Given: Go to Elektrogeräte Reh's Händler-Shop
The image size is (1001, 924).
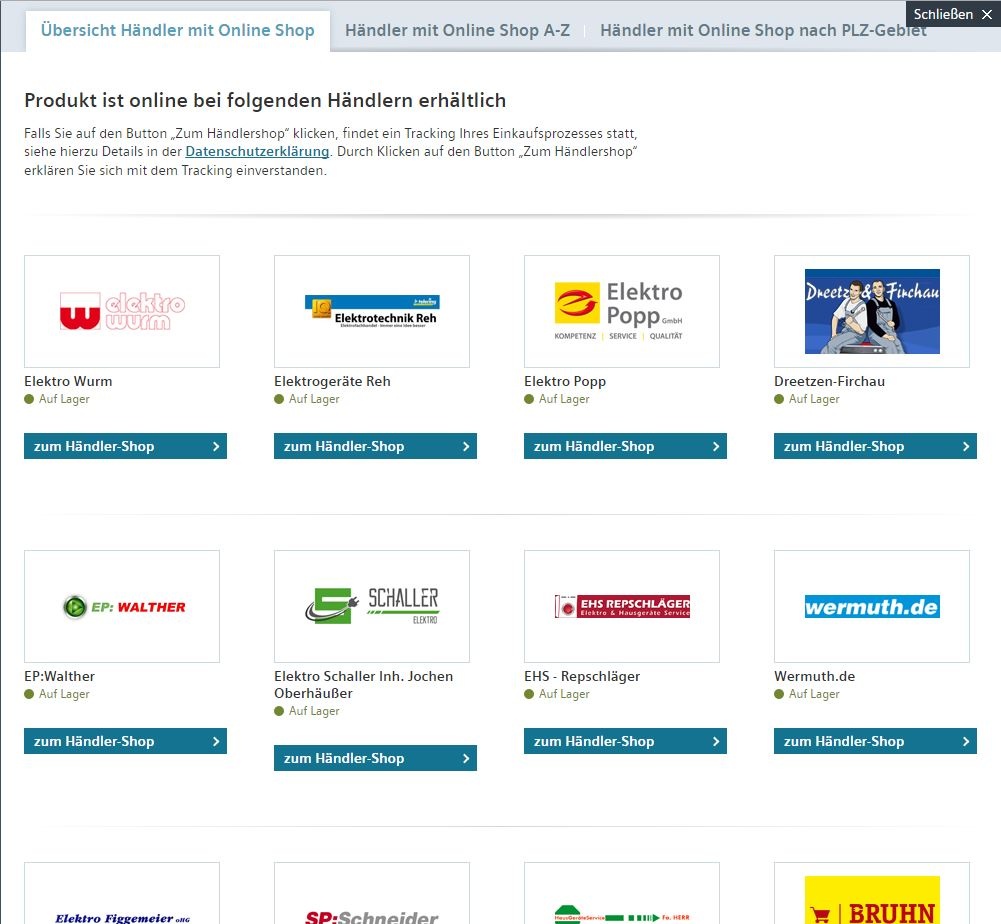Looking at the screenshot, I should [375, 446].
